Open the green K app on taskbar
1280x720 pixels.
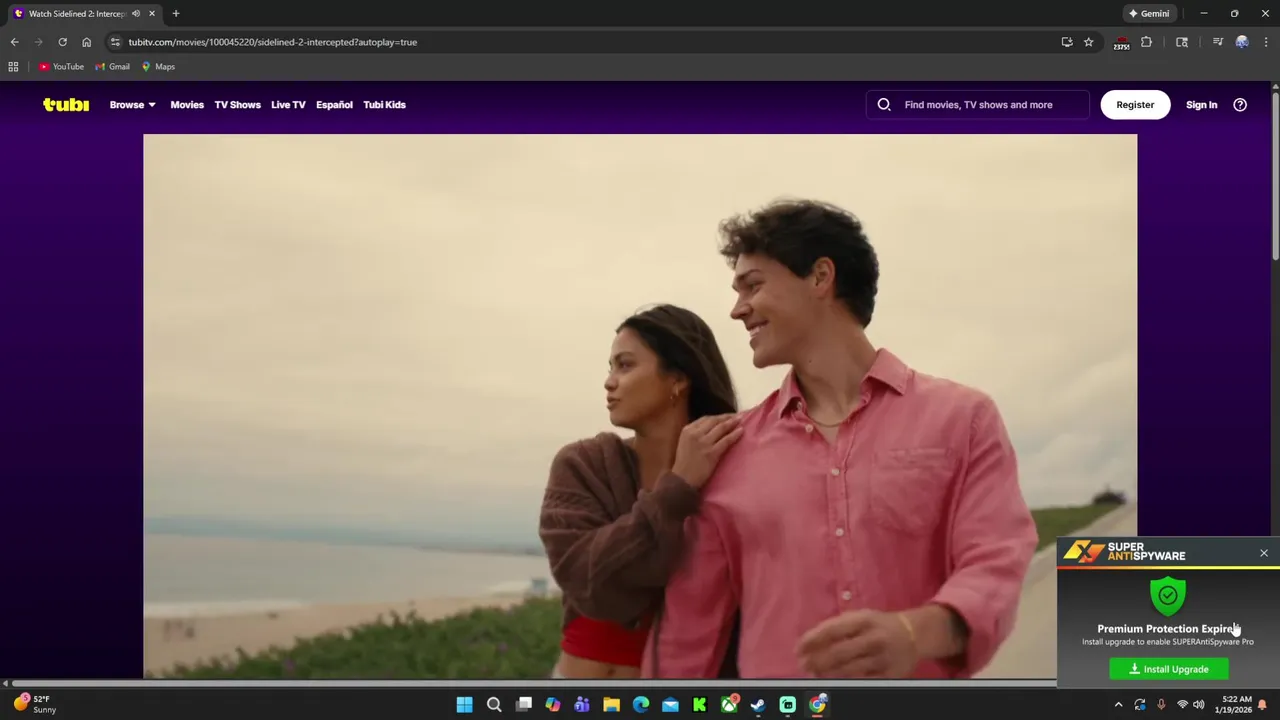700,705
